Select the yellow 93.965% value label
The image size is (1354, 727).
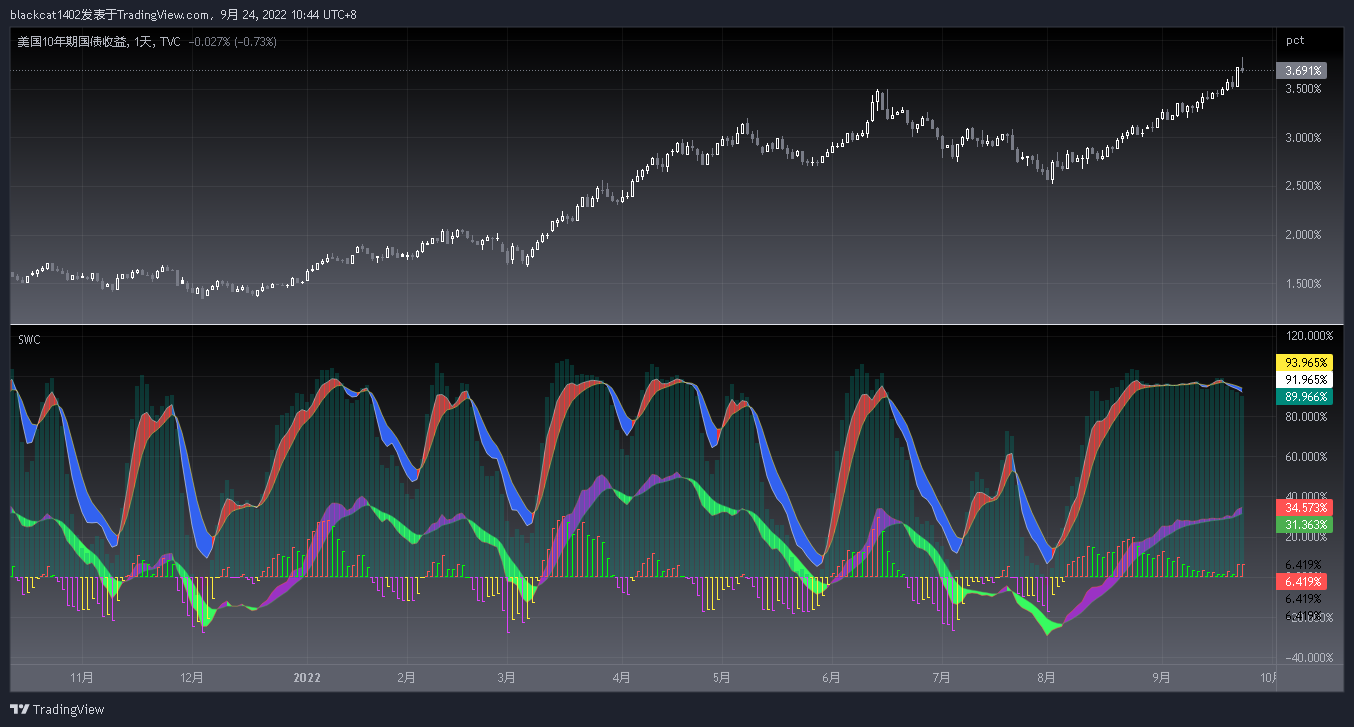[1305, 363]
